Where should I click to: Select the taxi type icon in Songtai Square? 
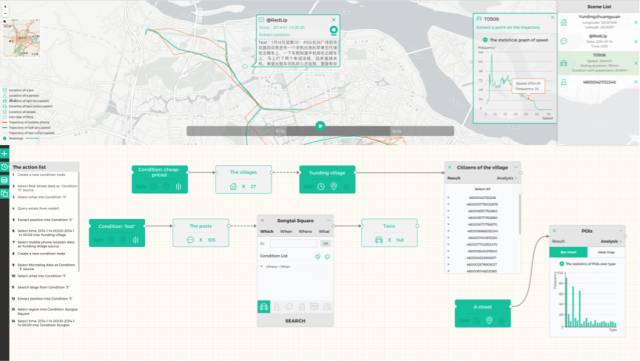point(264,307)
